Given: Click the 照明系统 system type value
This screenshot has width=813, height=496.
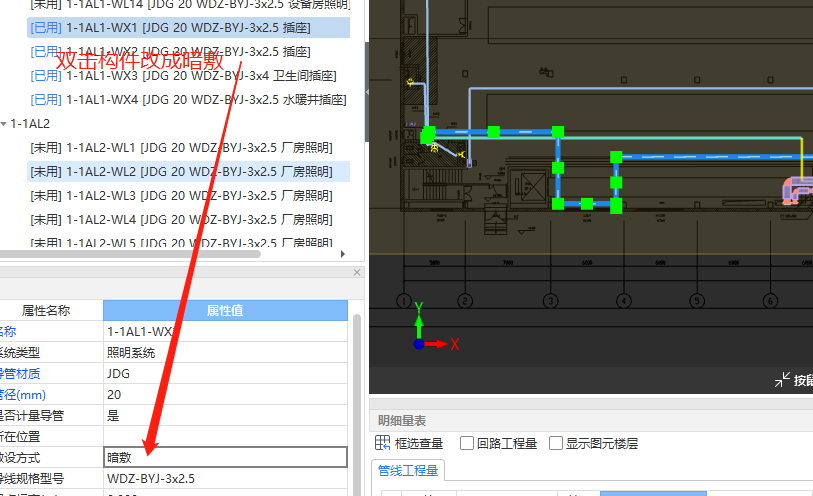Looking at the screenshot, I should pyautogui.click(x=225, y=352).
